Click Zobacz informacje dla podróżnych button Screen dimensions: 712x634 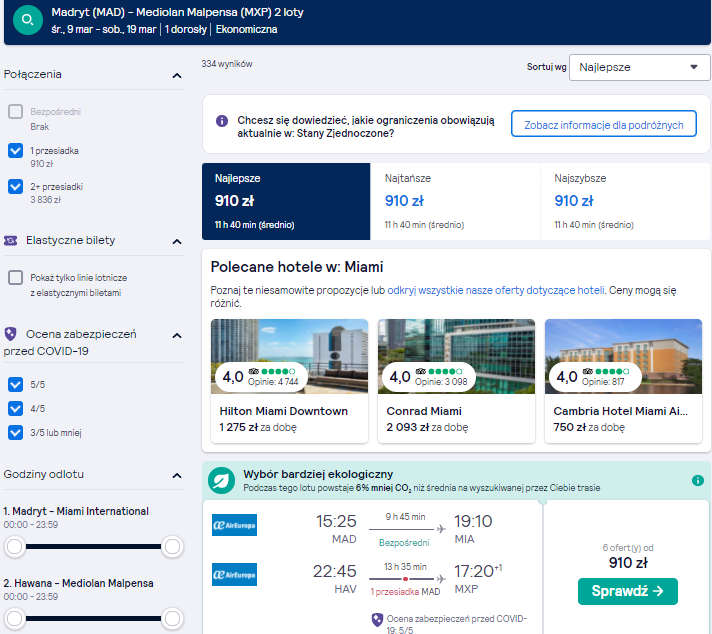coord(603,124)
